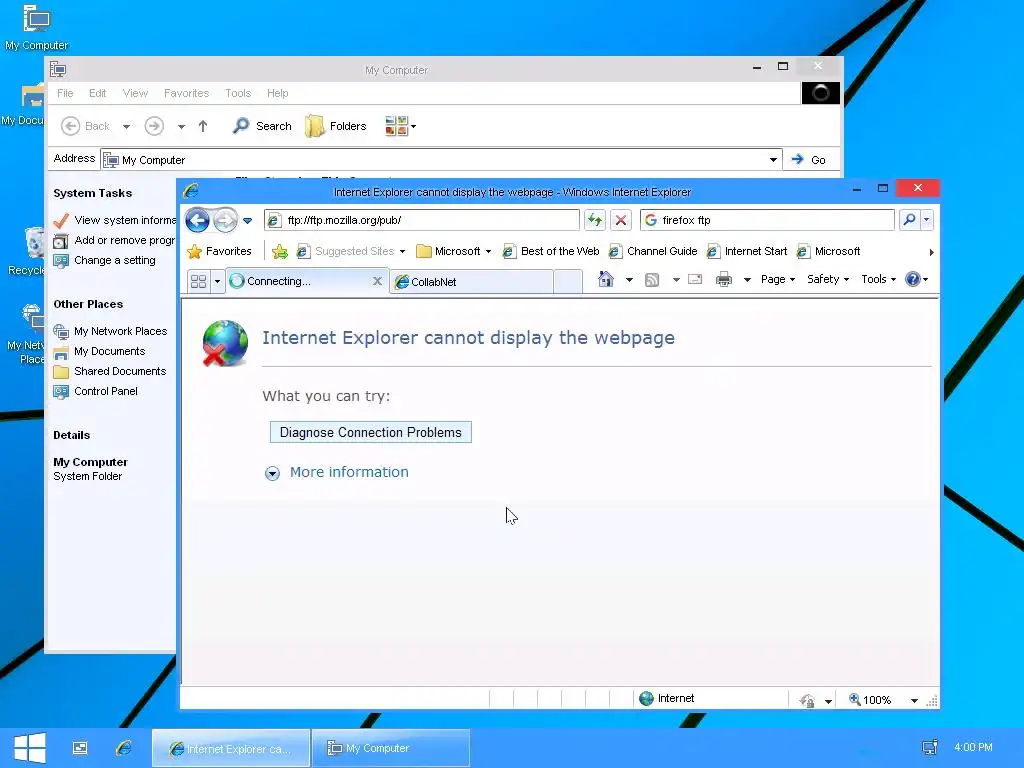Open the Favorites star button
This screenshot has height=768, width=1024.
click(219, 251)
